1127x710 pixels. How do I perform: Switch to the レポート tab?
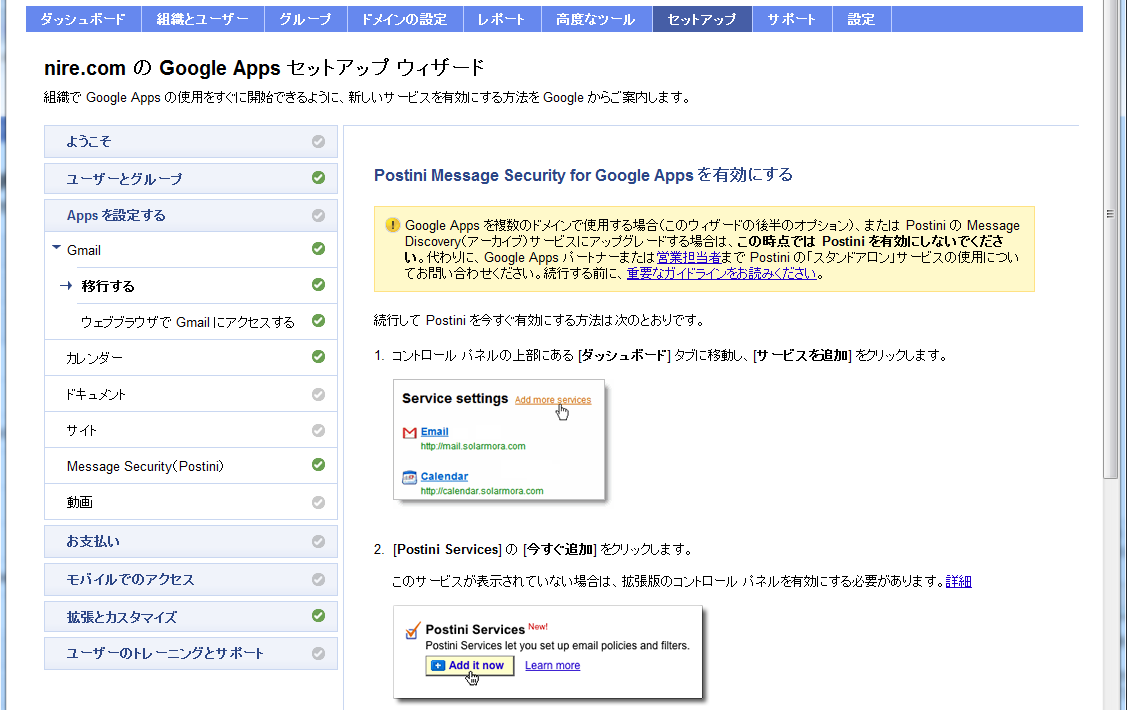tap(502, 19)
